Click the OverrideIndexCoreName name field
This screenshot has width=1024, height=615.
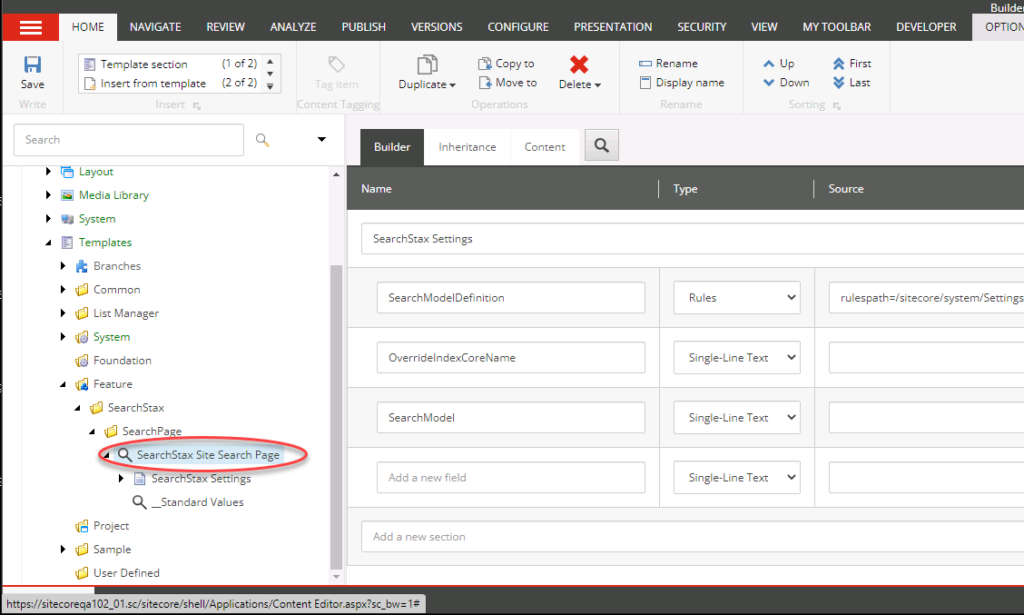[x=511, y=358]
